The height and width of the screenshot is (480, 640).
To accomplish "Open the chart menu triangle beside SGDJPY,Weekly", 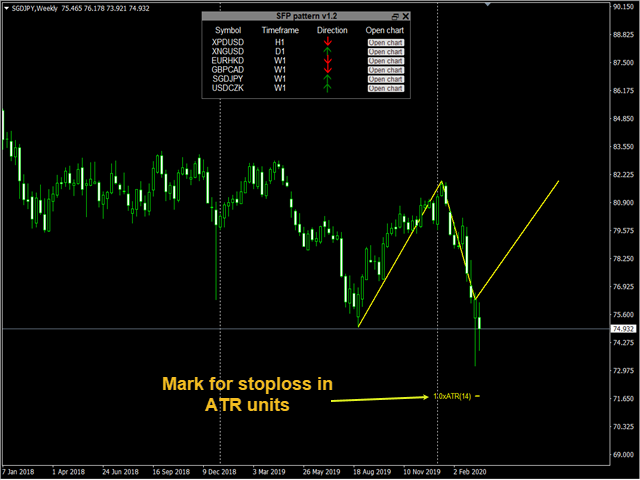I will pos(6,8).
